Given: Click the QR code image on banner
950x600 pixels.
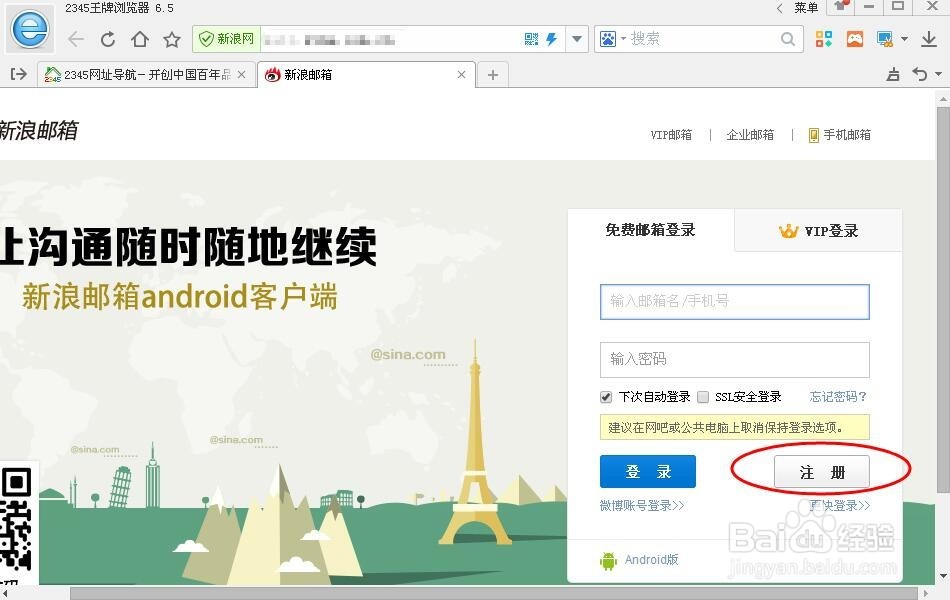Looking at the screenshot, I should 16,519.
